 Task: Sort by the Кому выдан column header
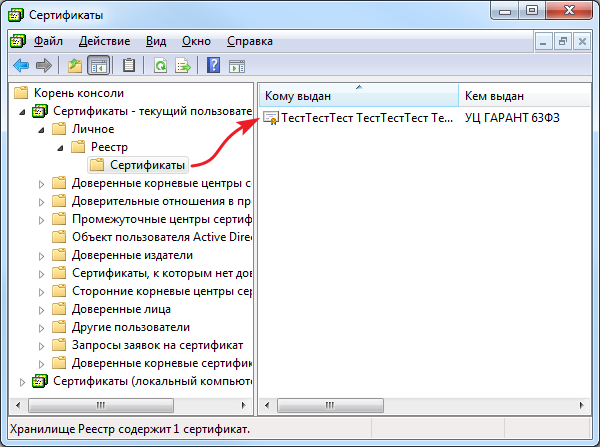[x=357, y=95]
